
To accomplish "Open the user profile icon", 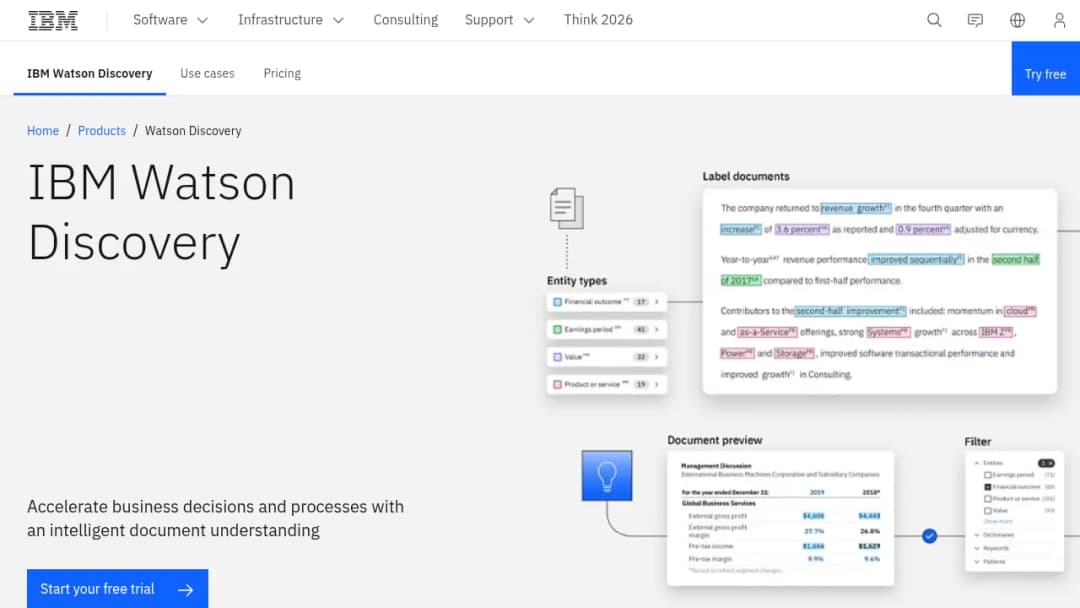I will coord(1059,20).
